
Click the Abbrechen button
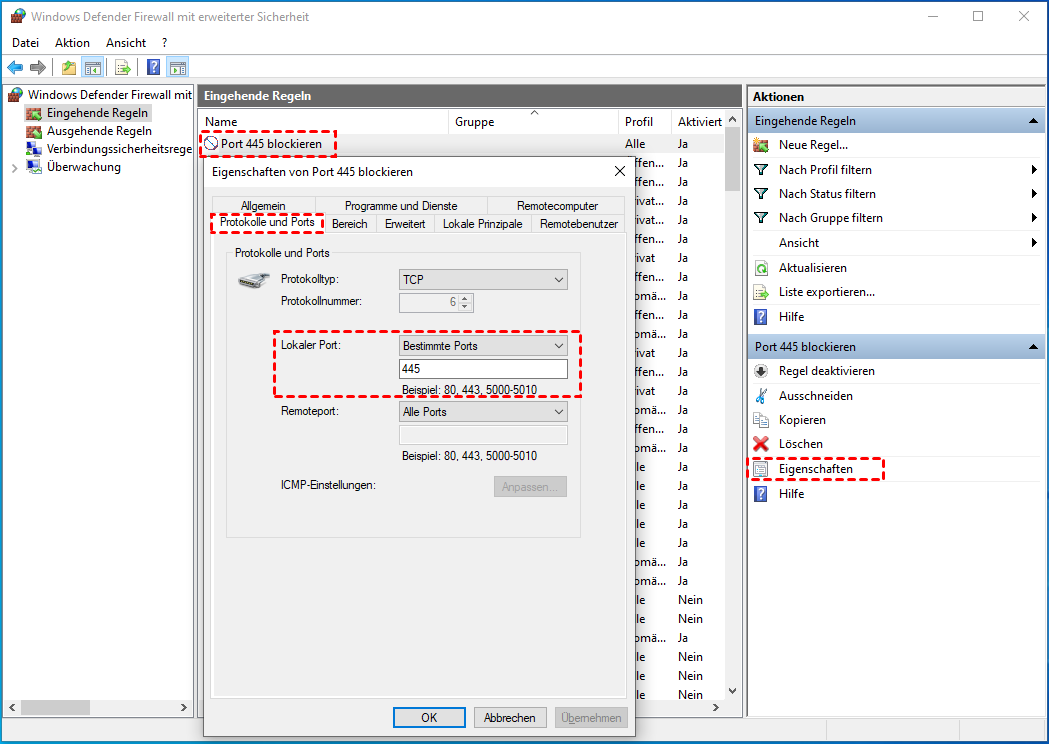click(510, 718)
